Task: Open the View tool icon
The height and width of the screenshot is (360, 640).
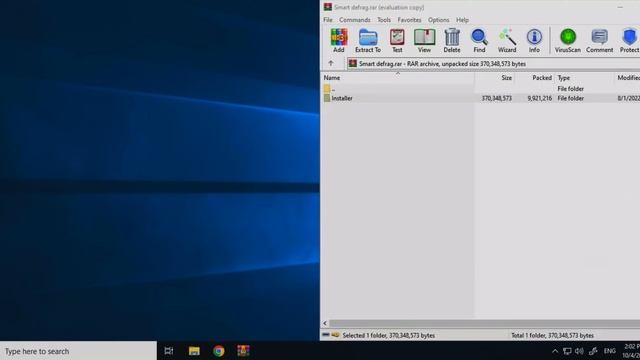Action: point(424,41)
